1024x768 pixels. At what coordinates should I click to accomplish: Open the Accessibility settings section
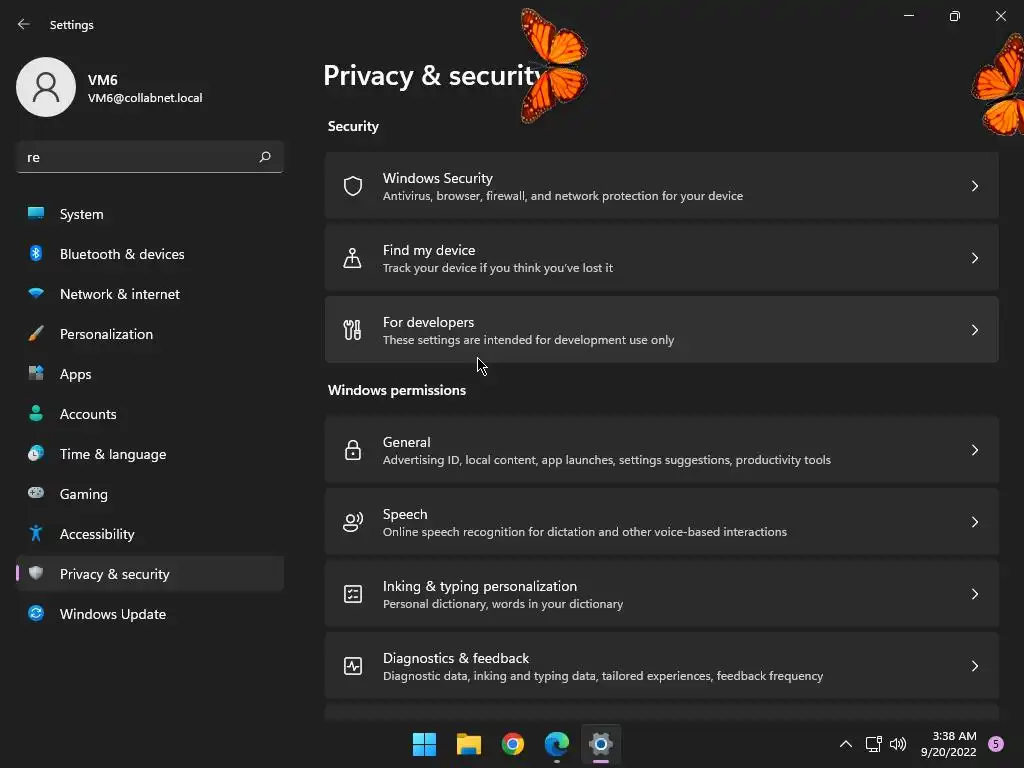(x=96, y=534)
